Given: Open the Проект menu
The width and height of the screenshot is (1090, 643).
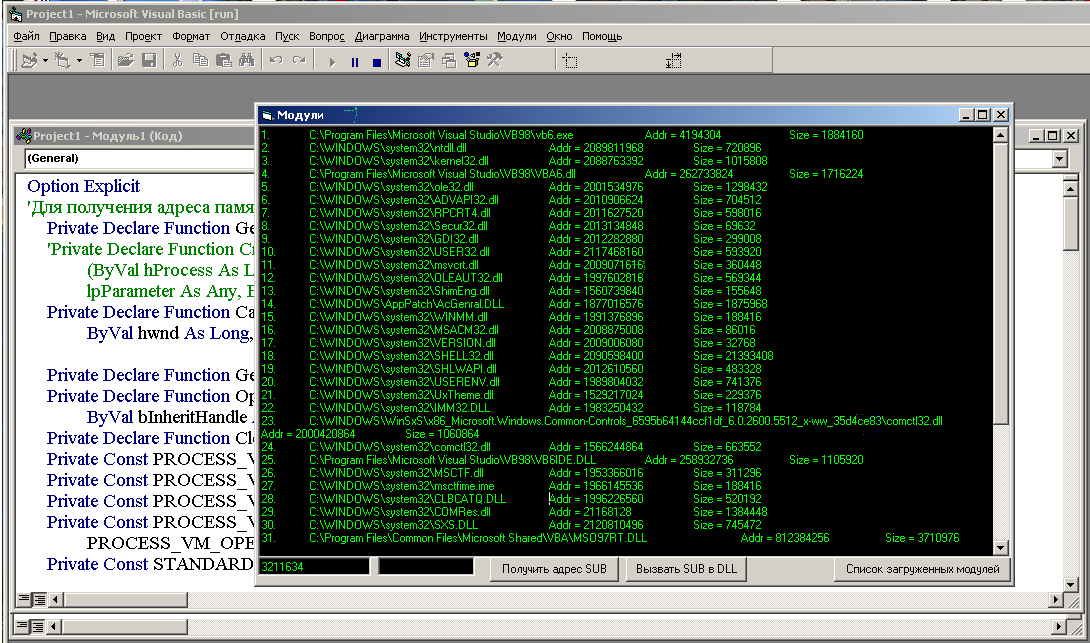Looking at the screenshot, I should coord(143,36).
